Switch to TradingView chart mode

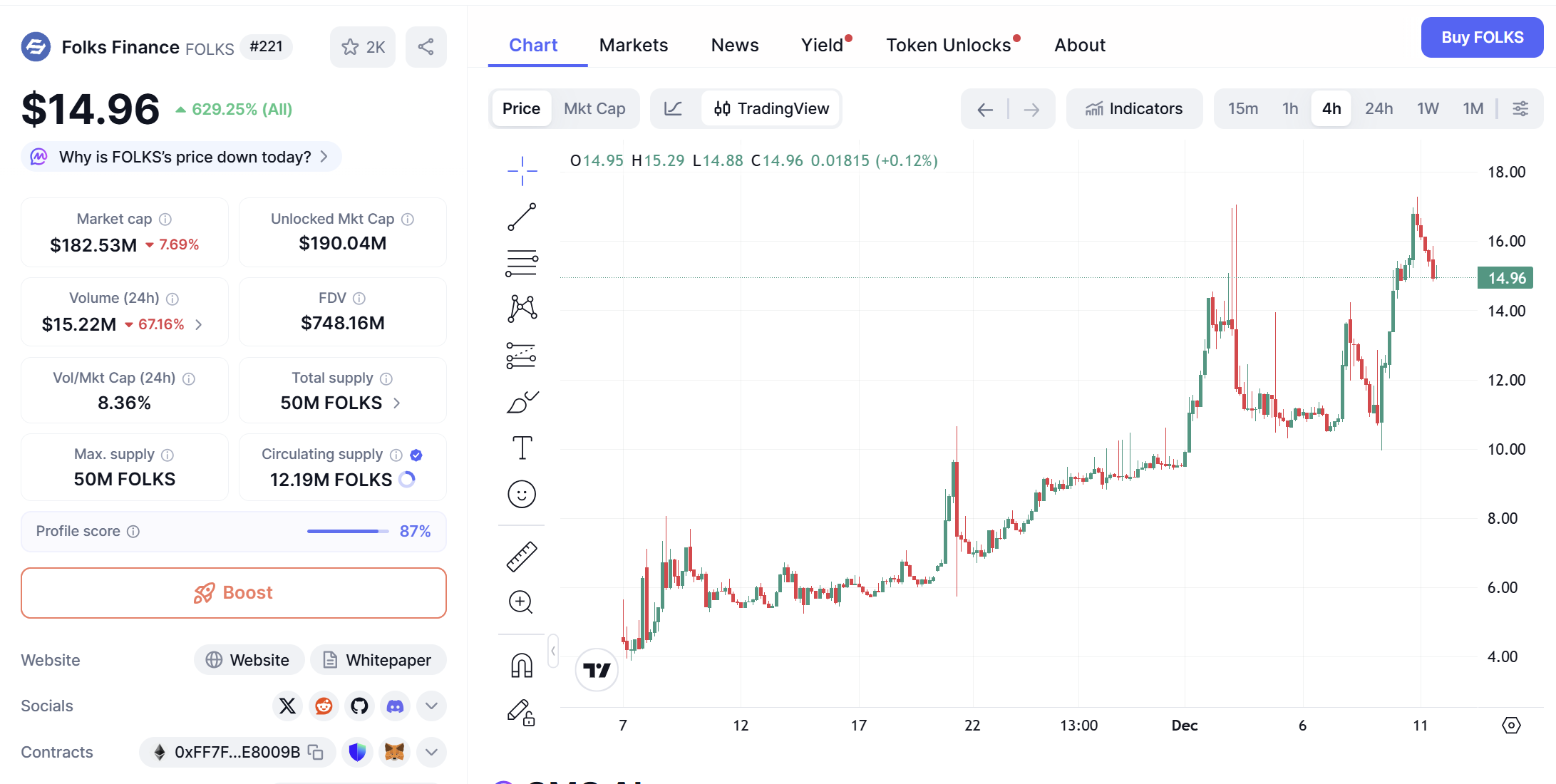point(771,108)
